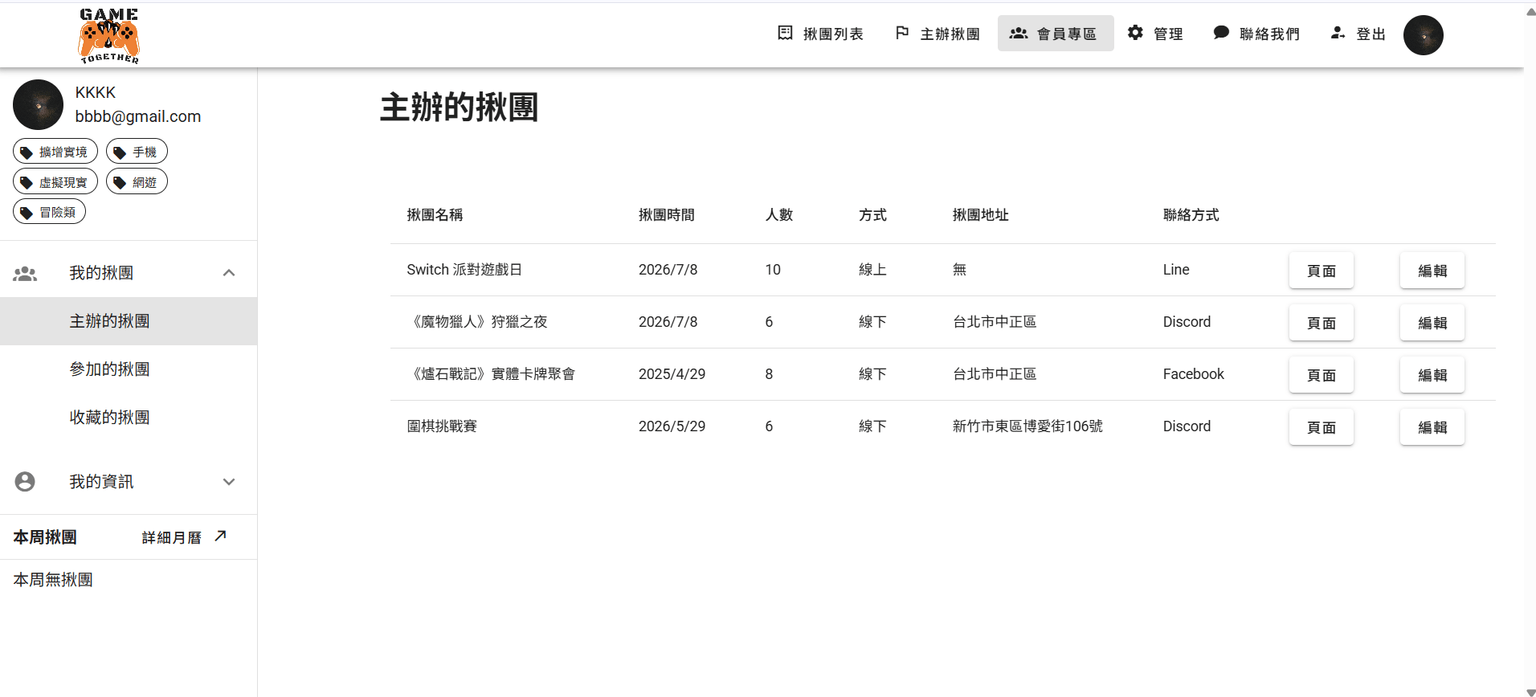Click the tag icon on 冒險類 chip
Image resolution: width=1536 pixels, height=697 pixels.
[x=27, y=212]
